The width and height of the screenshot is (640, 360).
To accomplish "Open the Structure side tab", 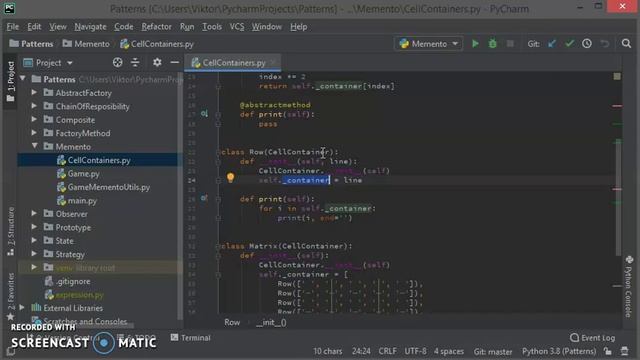I will (11, 231).
